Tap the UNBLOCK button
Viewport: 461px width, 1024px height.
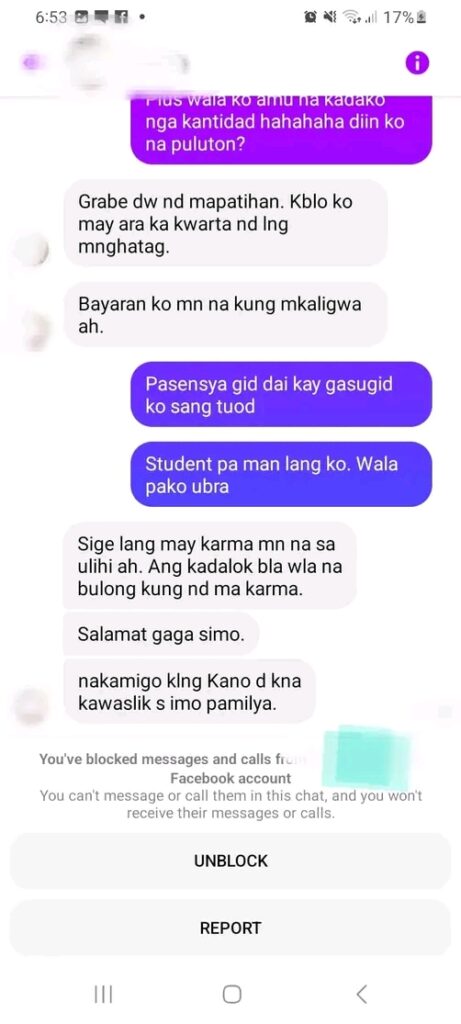pyautogui.click(x=230, y=861)
